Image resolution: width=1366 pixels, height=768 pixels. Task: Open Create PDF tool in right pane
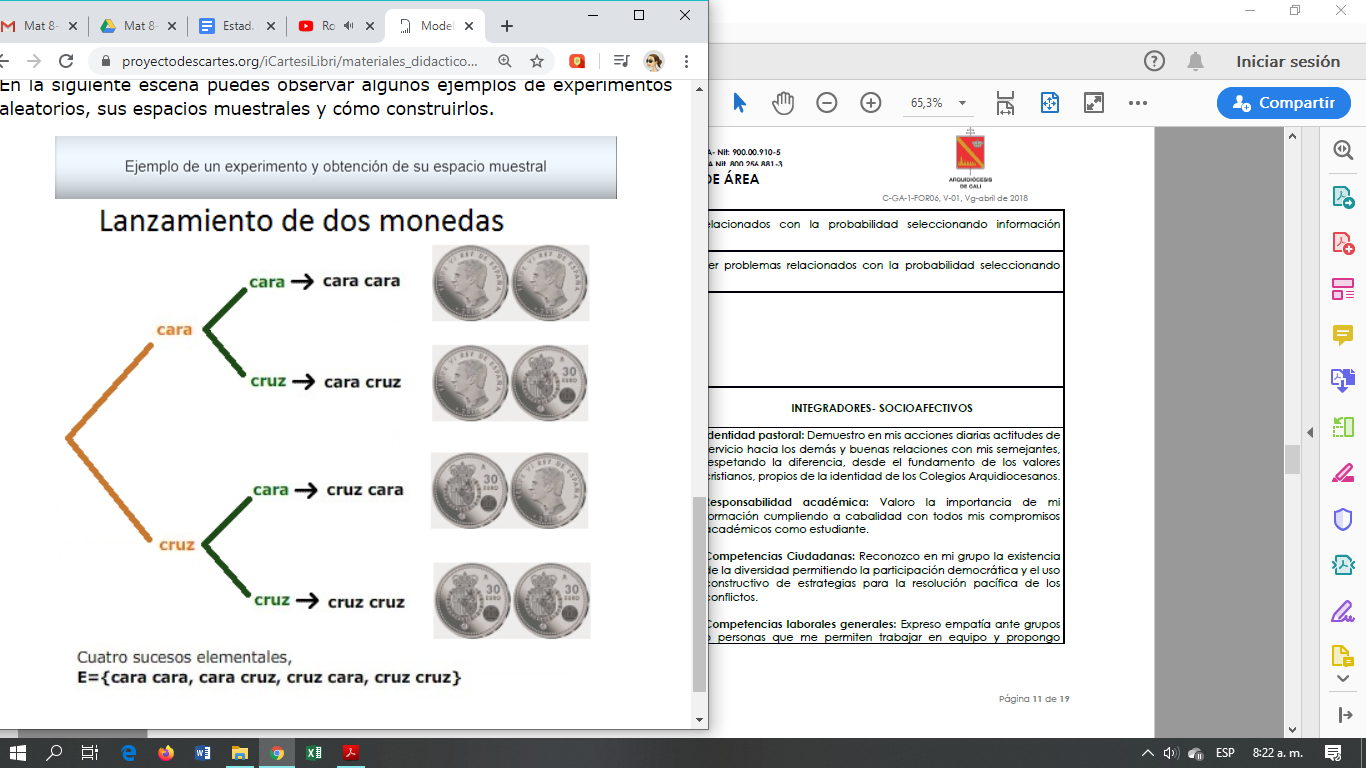click(x=1343, y=243)
